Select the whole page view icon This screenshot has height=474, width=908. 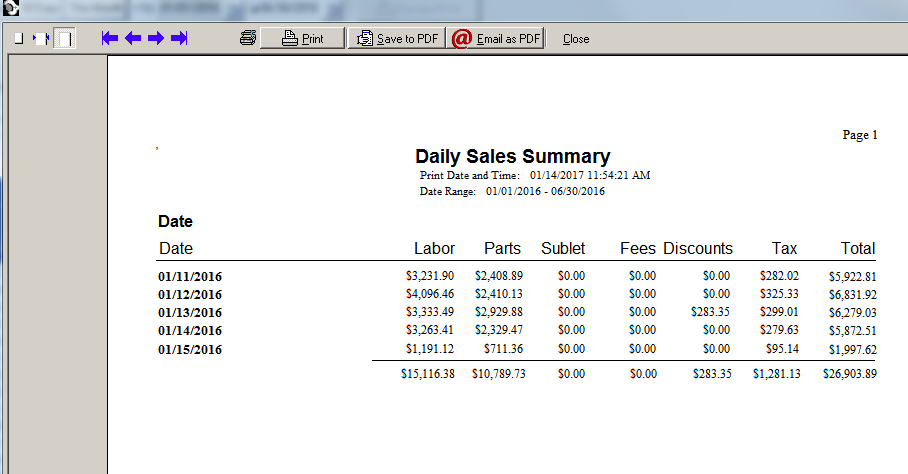(x=64, y=39)
